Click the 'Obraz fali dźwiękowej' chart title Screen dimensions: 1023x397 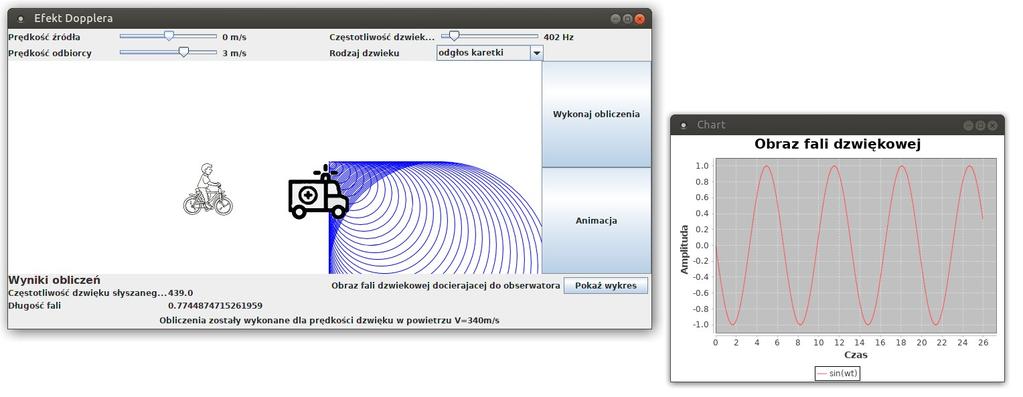837,144
